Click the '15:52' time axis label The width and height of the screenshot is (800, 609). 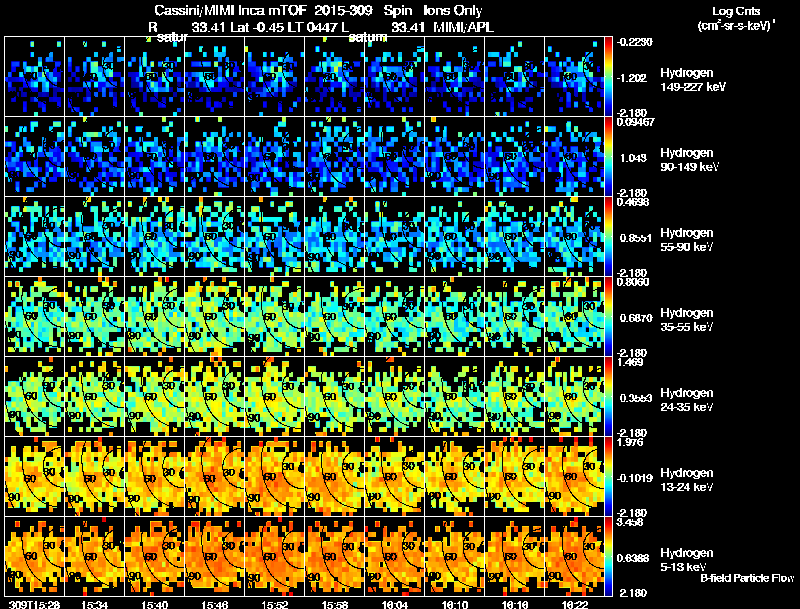274,605
